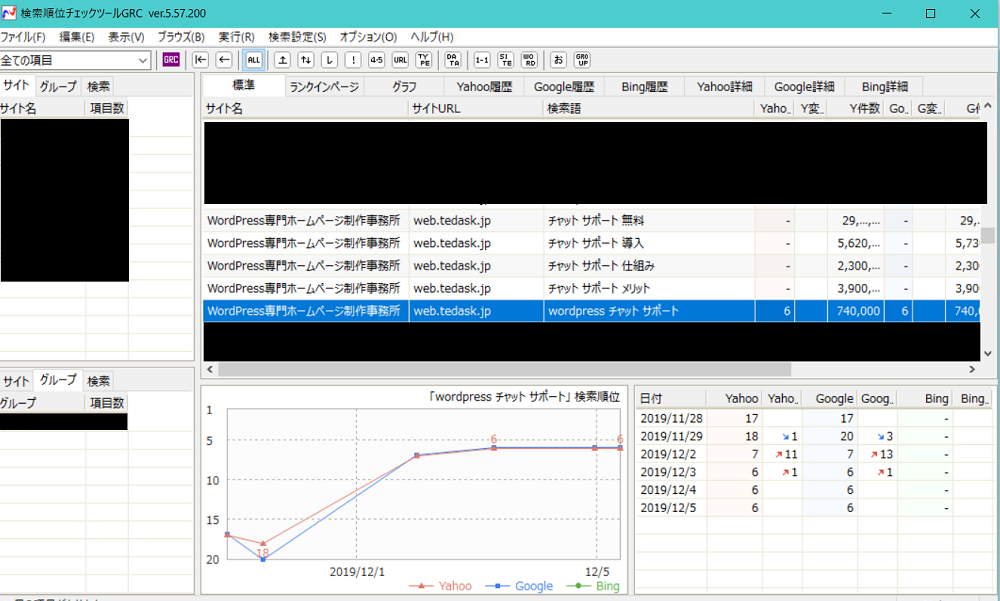Image resolution: width=1000 pixels, height=601 pixels.
Task: Click the 検索語 column header
Action: [x=648, y=109]
